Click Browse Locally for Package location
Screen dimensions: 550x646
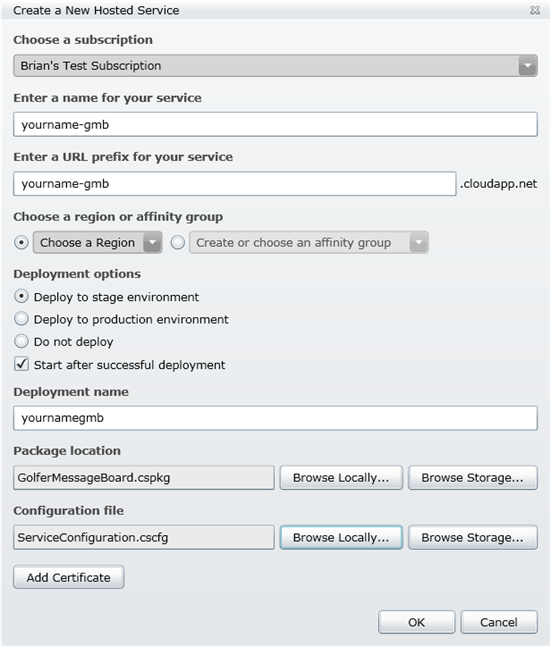(341, 478)
